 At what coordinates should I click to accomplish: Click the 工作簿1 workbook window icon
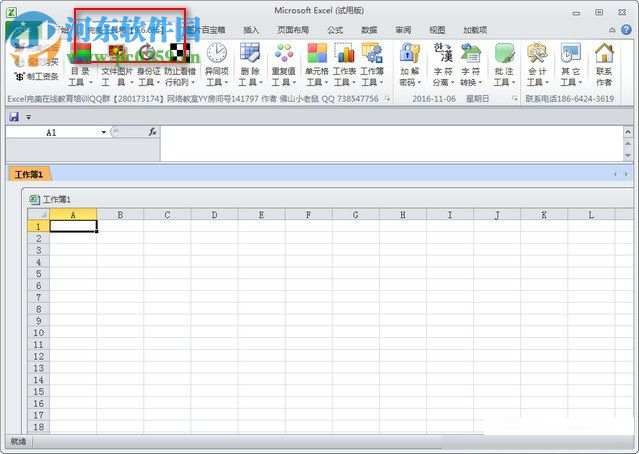coord(34,199)
